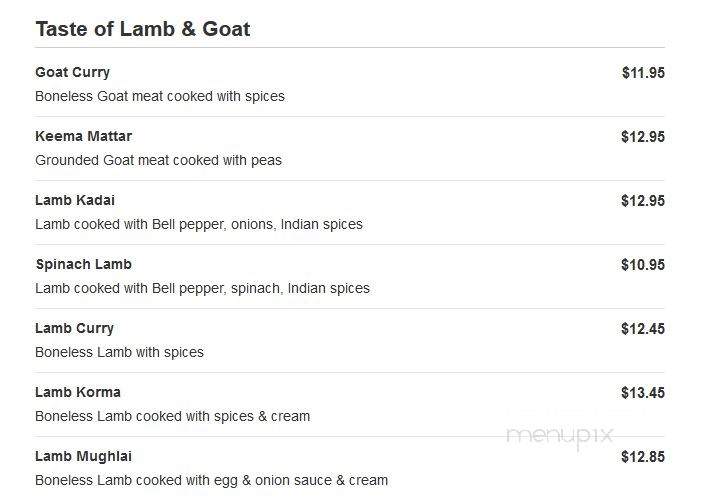Image resolution: width=721 pixels, height=504 pixels.
Task: Click the Boneless Lamb with spices text
Action: pos(120,352)
